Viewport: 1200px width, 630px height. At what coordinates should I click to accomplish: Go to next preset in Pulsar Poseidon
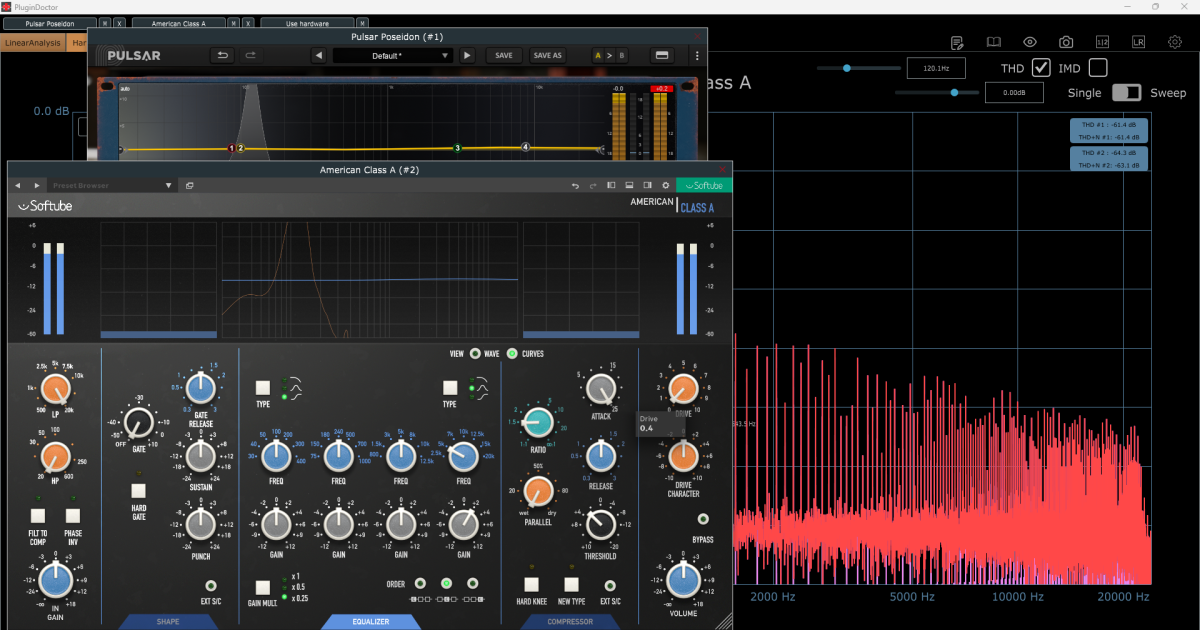pos(467,55)
